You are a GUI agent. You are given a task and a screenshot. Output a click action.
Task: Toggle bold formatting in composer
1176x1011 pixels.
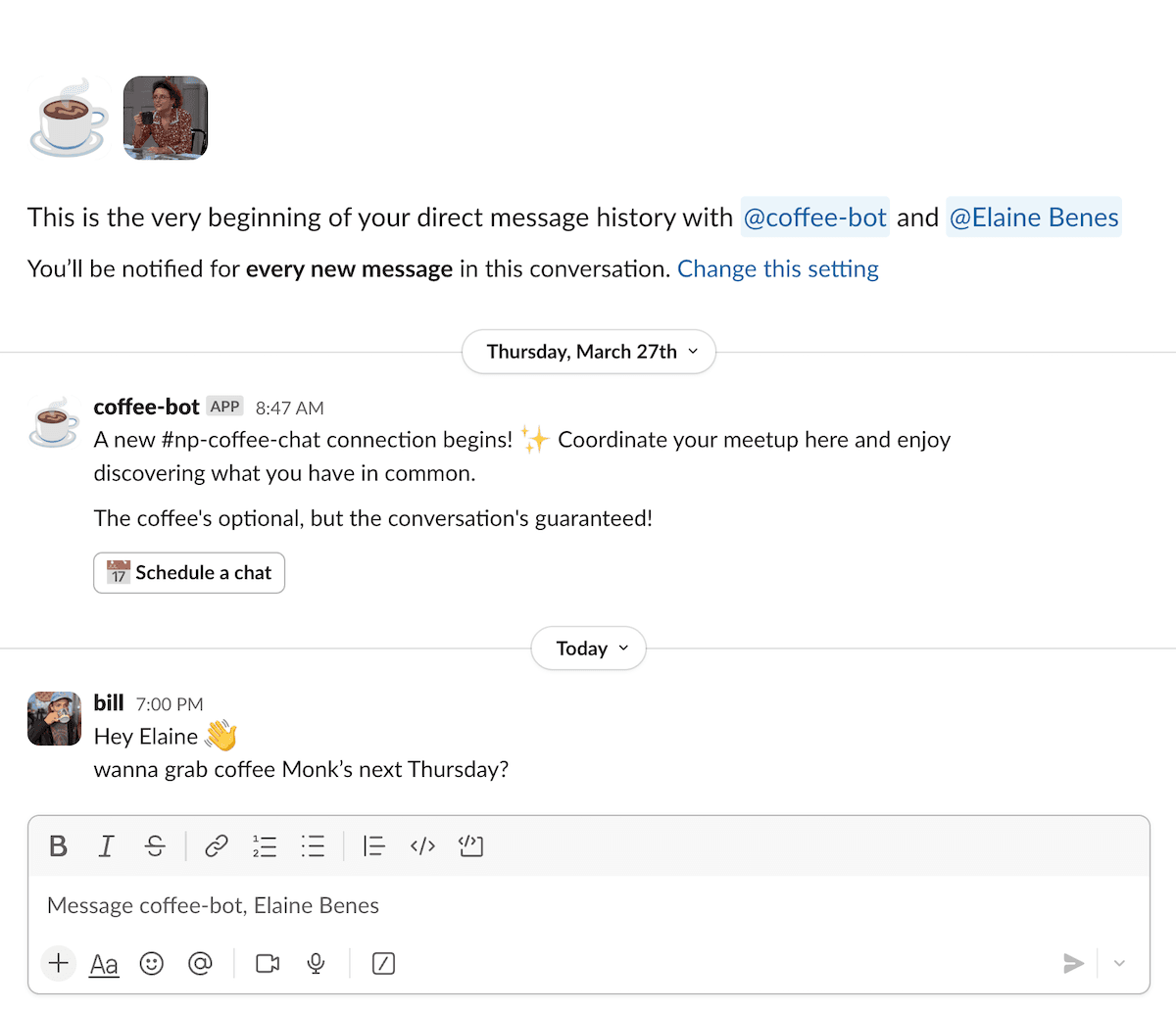[59, 846]
